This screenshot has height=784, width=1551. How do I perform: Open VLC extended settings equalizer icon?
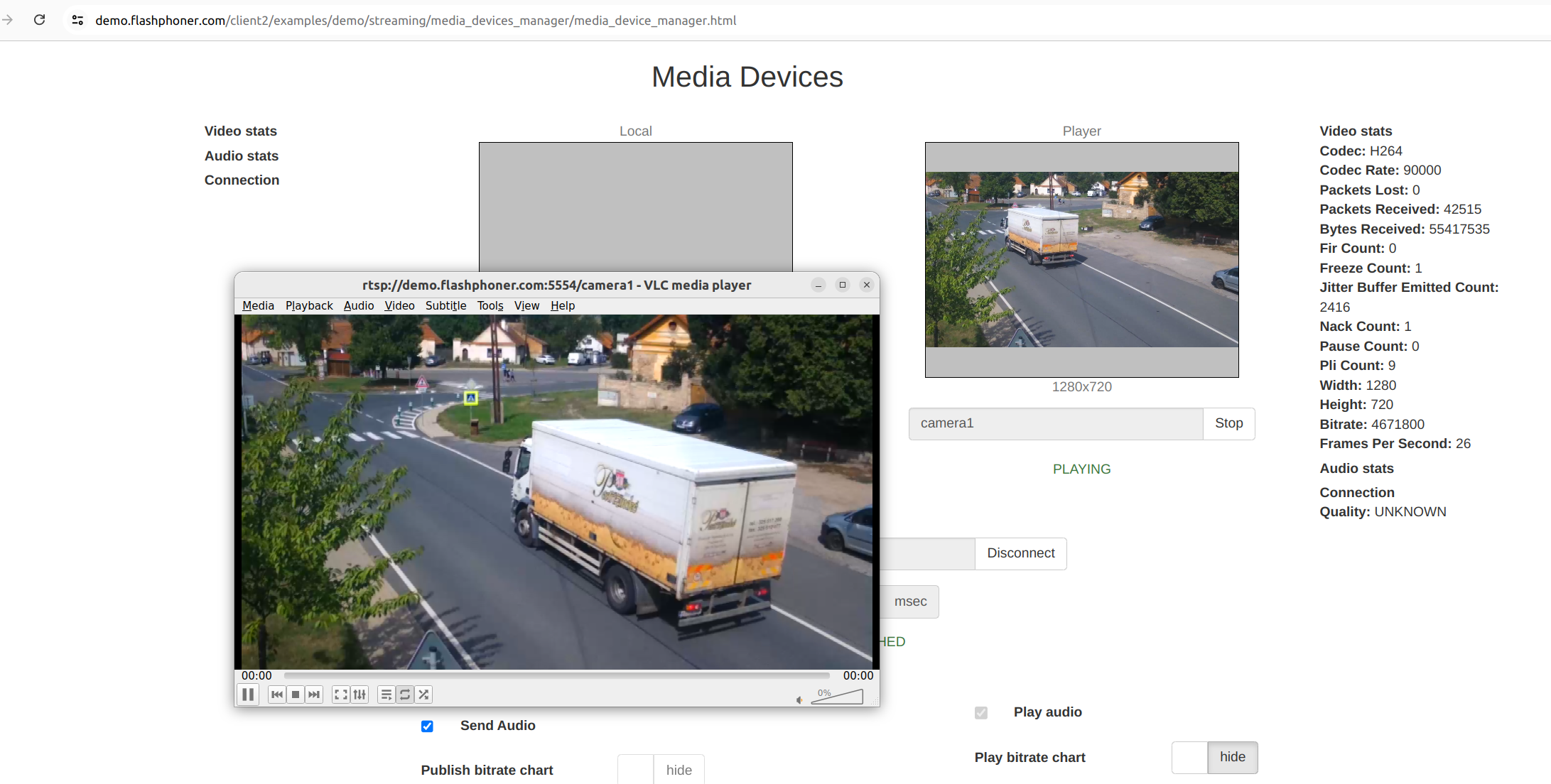(360, 695)
